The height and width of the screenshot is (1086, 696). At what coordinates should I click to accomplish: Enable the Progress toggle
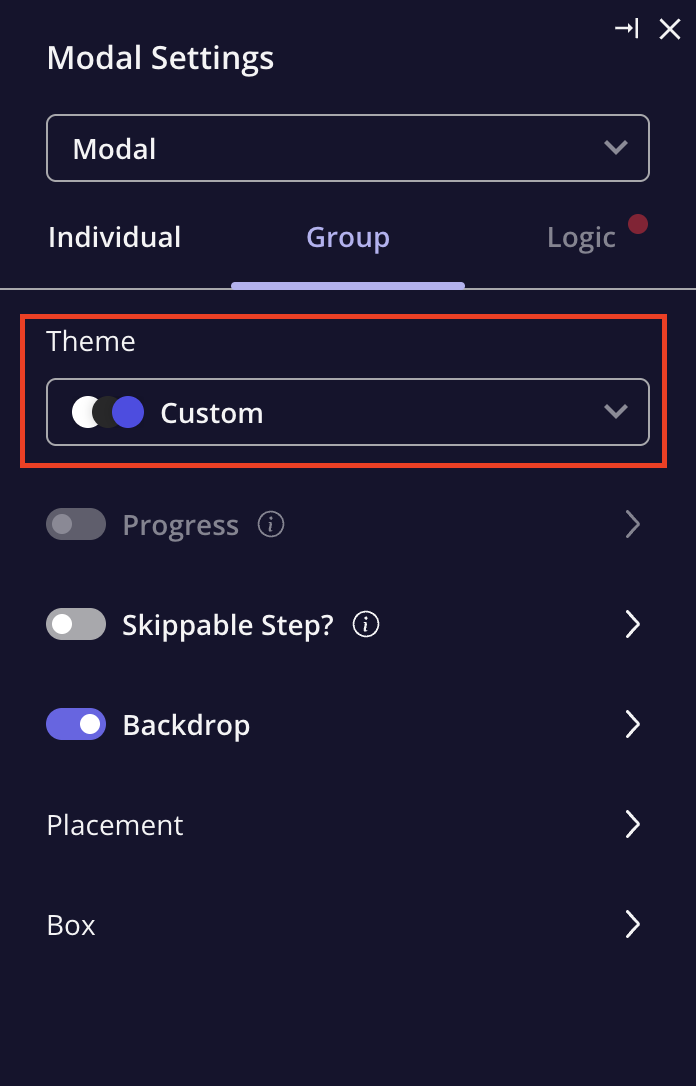pos(76,524)
